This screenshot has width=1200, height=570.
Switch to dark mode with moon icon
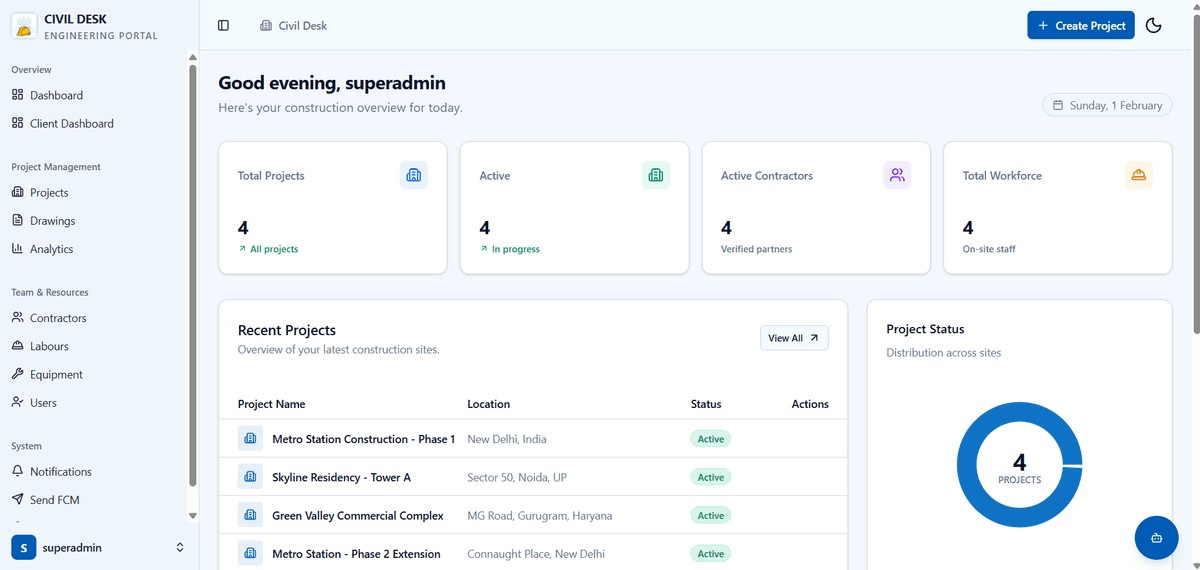point(1153,25)
